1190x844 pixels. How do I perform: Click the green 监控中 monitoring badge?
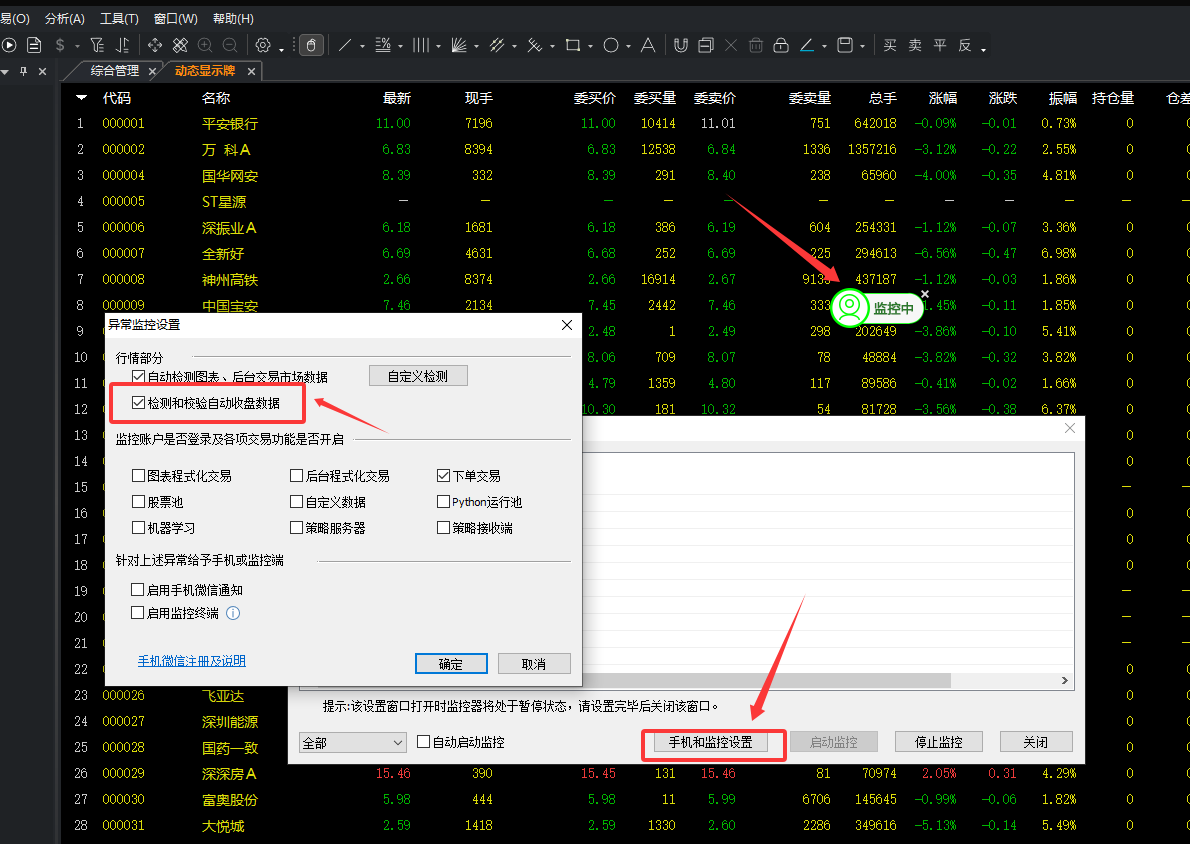point(877,308)
